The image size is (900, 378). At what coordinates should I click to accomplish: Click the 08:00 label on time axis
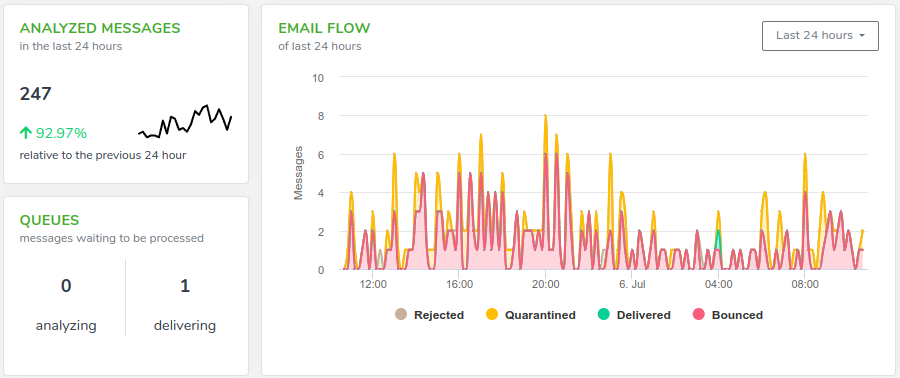pyautogui.click(x=805, y=283)
